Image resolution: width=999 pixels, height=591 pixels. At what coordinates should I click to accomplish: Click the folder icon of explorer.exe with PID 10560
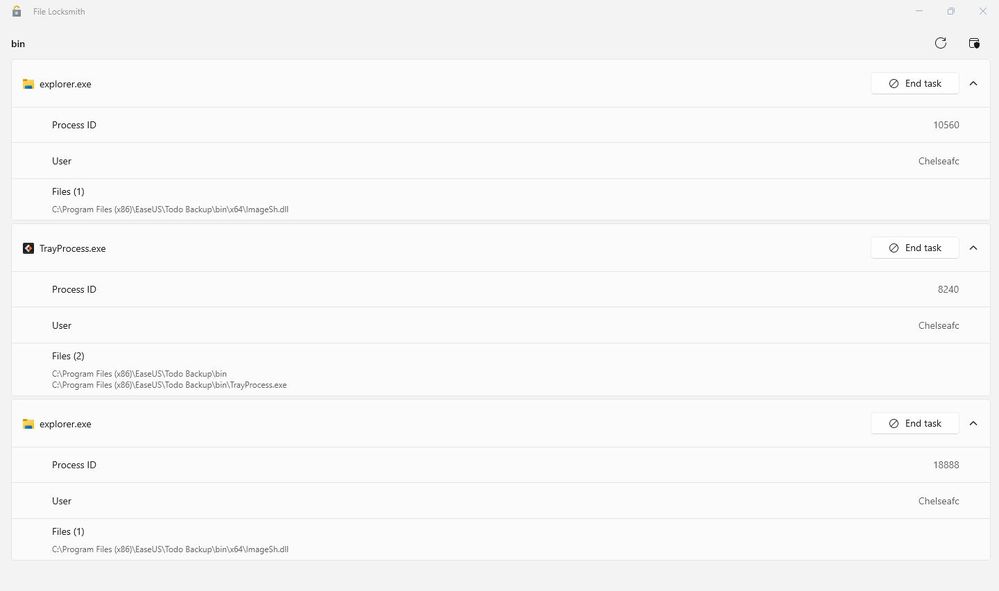click(28, 84)
